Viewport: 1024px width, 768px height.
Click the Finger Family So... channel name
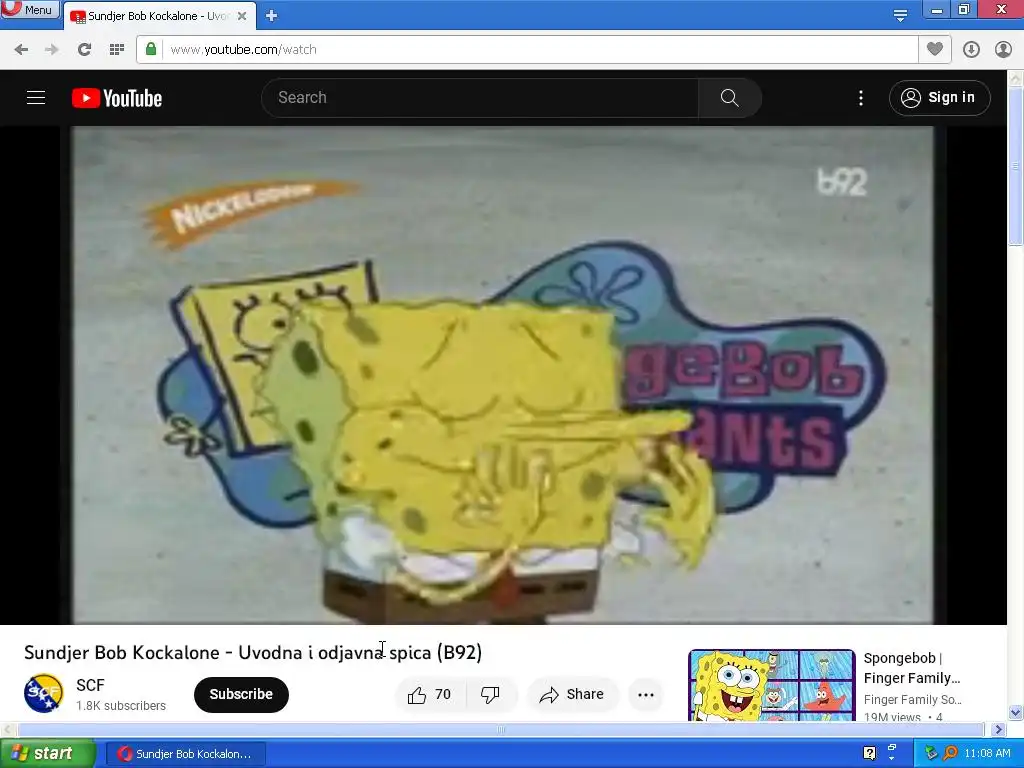point(912,699)
